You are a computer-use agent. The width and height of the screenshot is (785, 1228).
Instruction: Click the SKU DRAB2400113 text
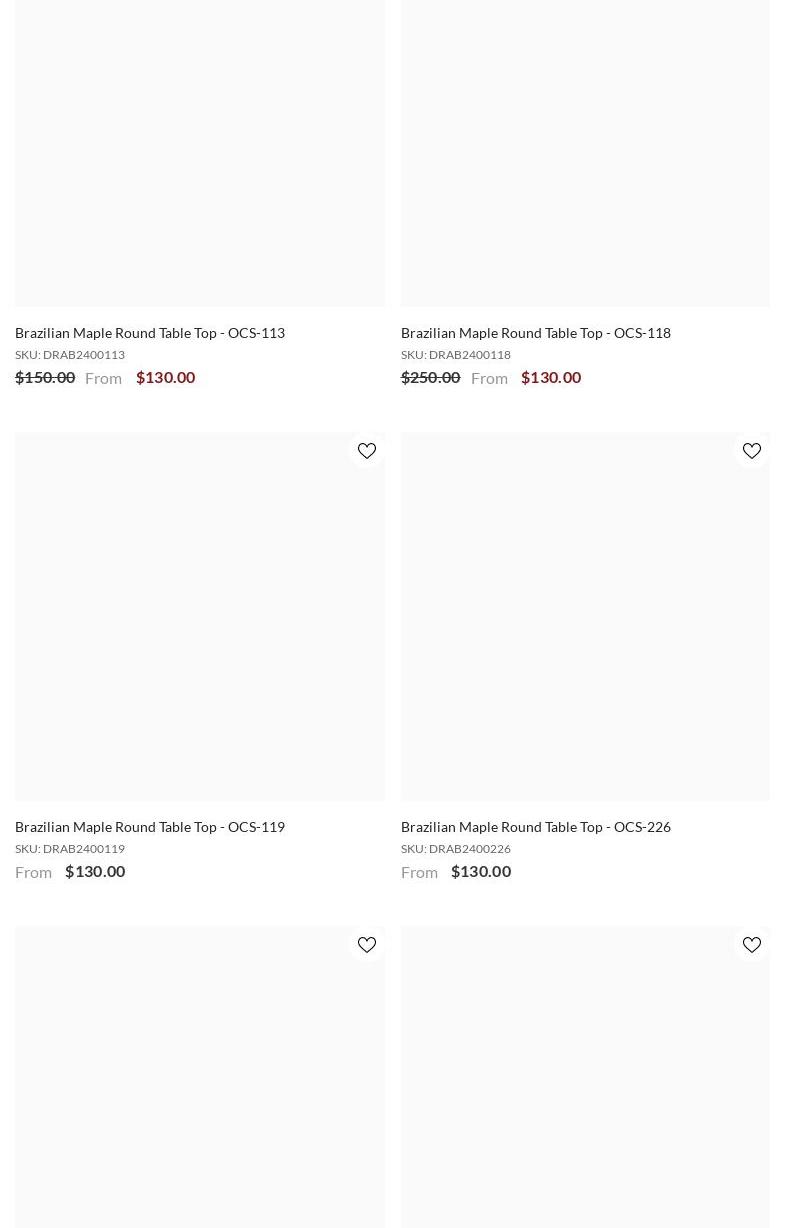[x=70, y=355]
